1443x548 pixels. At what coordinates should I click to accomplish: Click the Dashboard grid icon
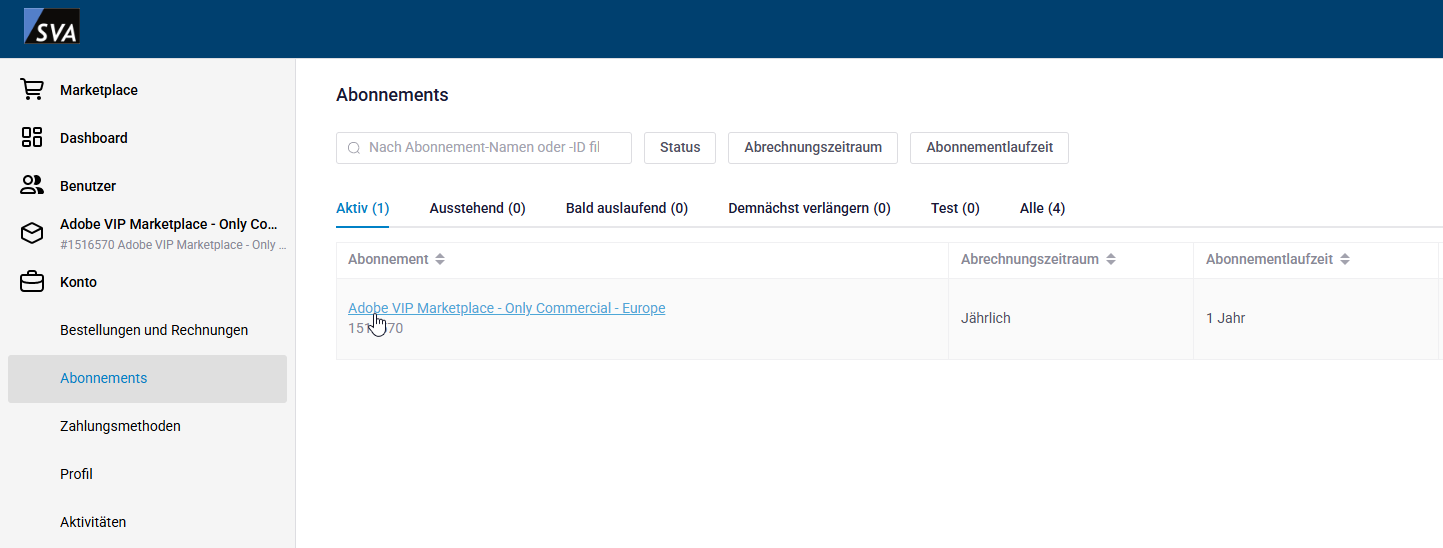[x=32, y=138]
